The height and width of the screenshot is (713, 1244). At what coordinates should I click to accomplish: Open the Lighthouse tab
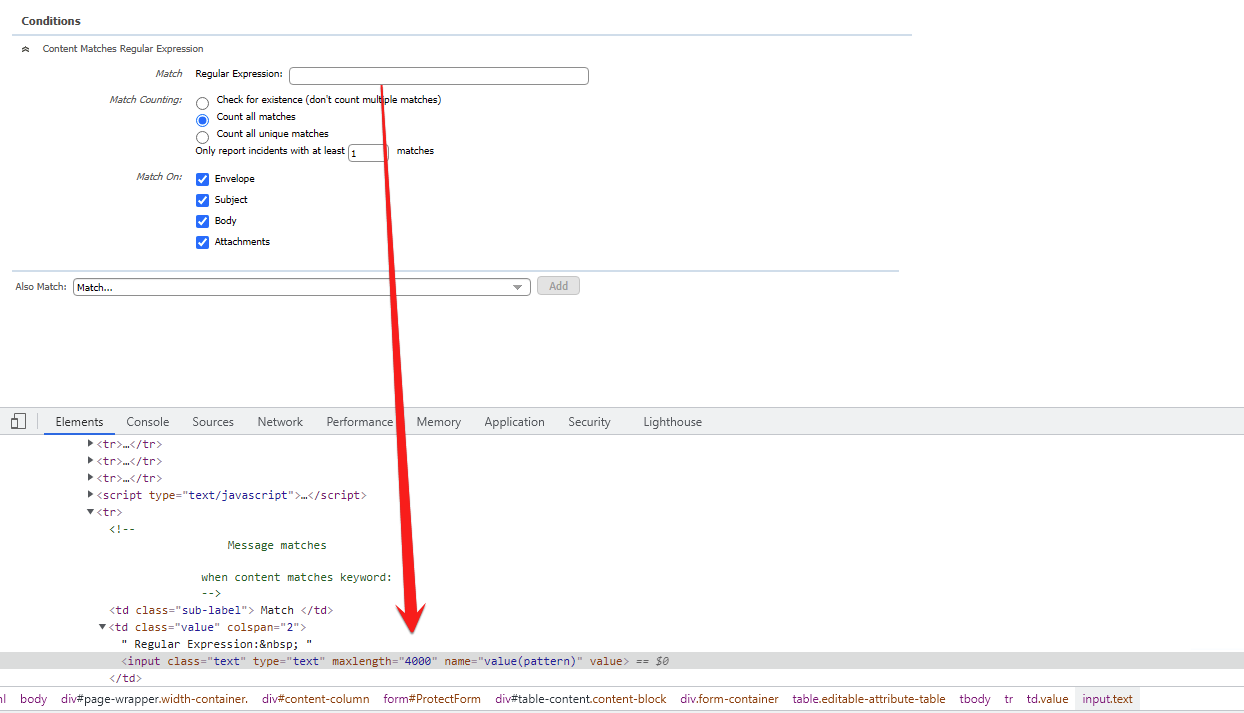click(x=672, y=422)
